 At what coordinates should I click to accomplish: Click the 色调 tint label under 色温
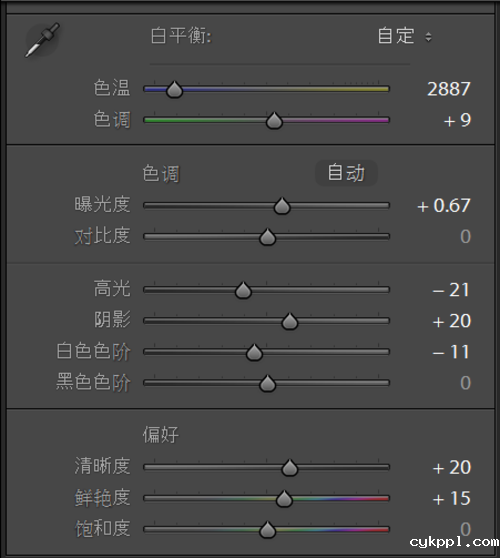pyautogui.click(x=112, y=119)
